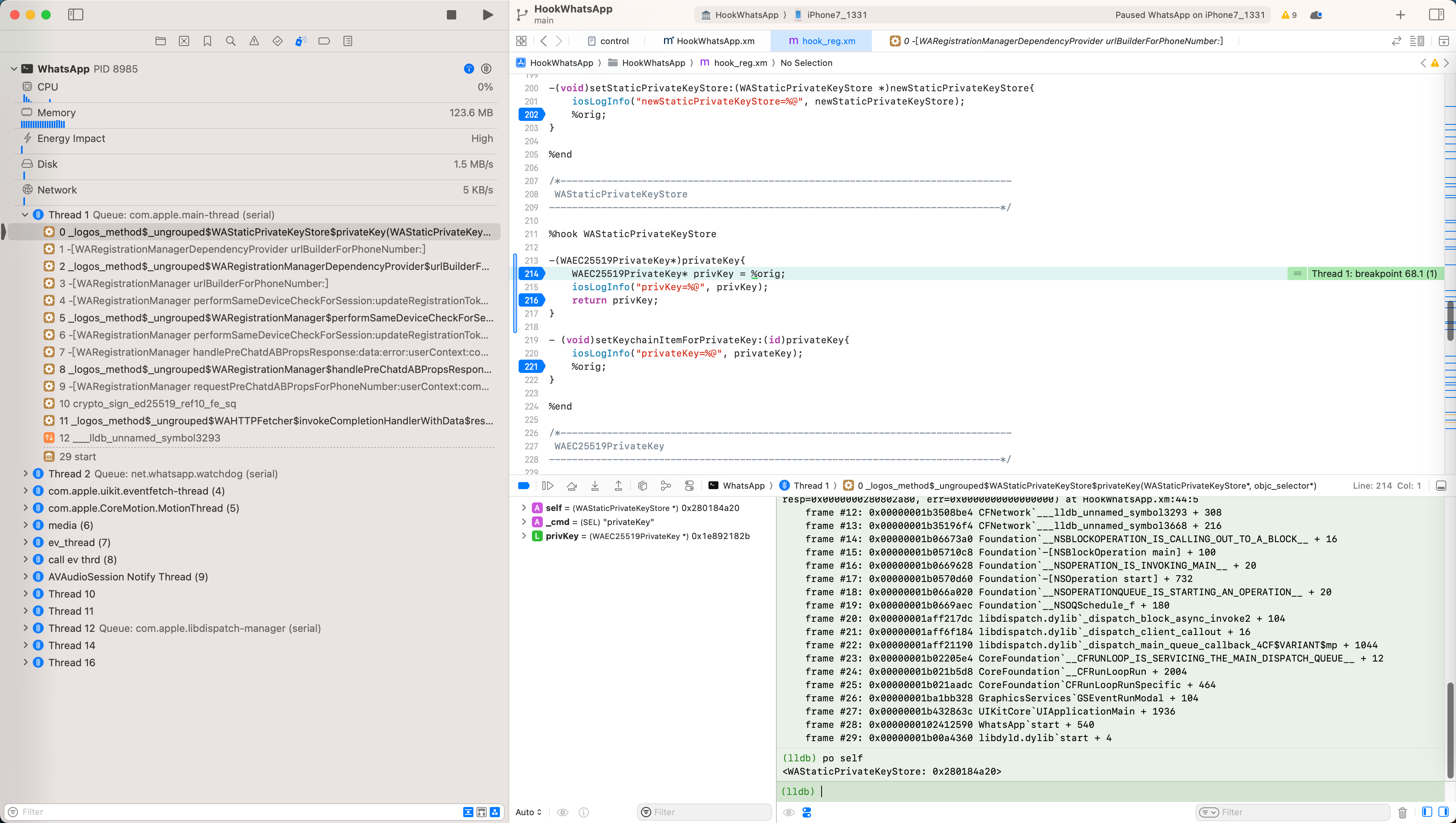1456x823 pixels.
Task: Expand Thread 2 net.whatsapp.watchdog
Action: click(25, 474)
